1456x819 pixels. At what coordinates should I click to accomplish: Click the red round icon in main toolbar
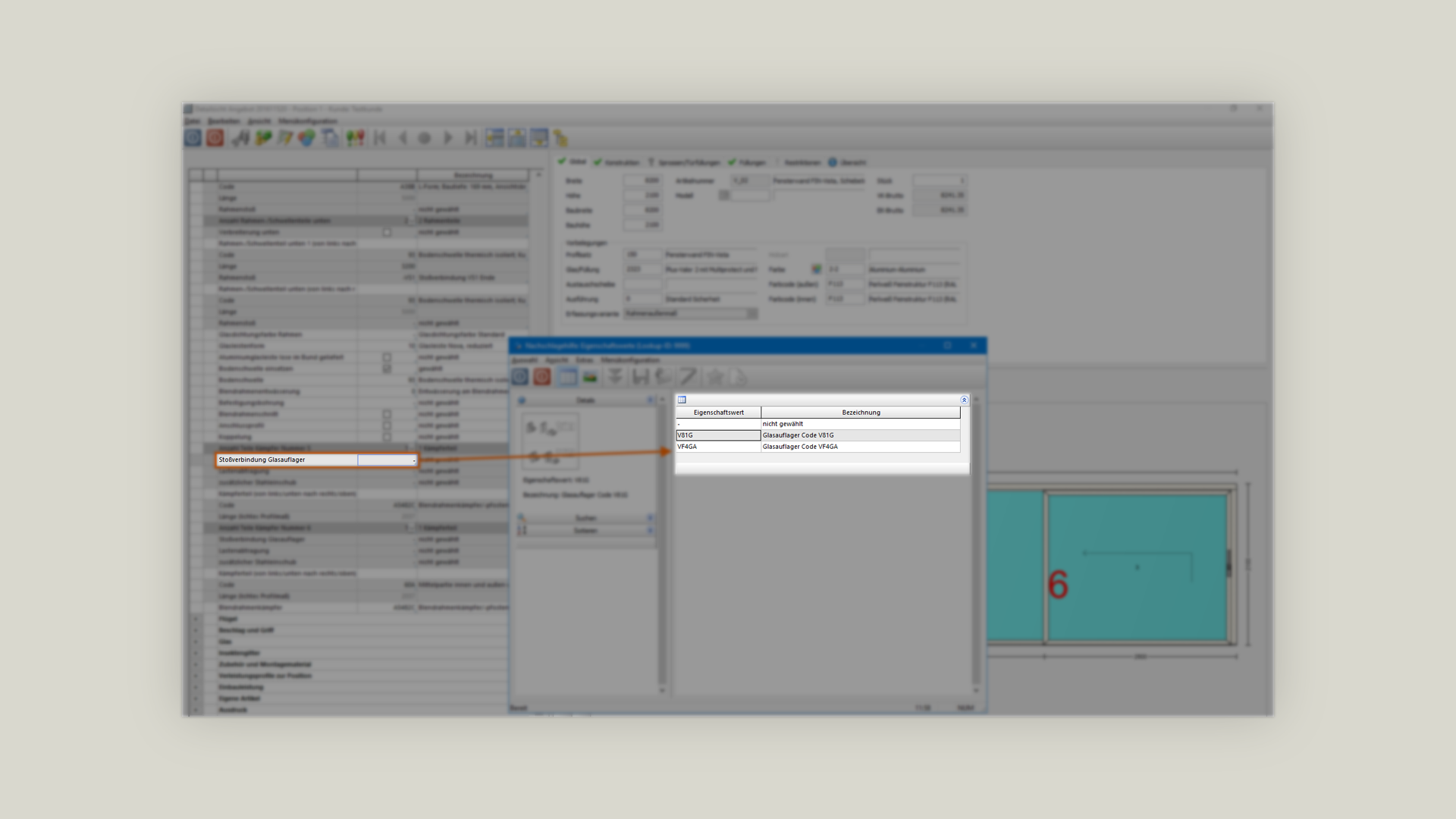[x=215, y=137]
